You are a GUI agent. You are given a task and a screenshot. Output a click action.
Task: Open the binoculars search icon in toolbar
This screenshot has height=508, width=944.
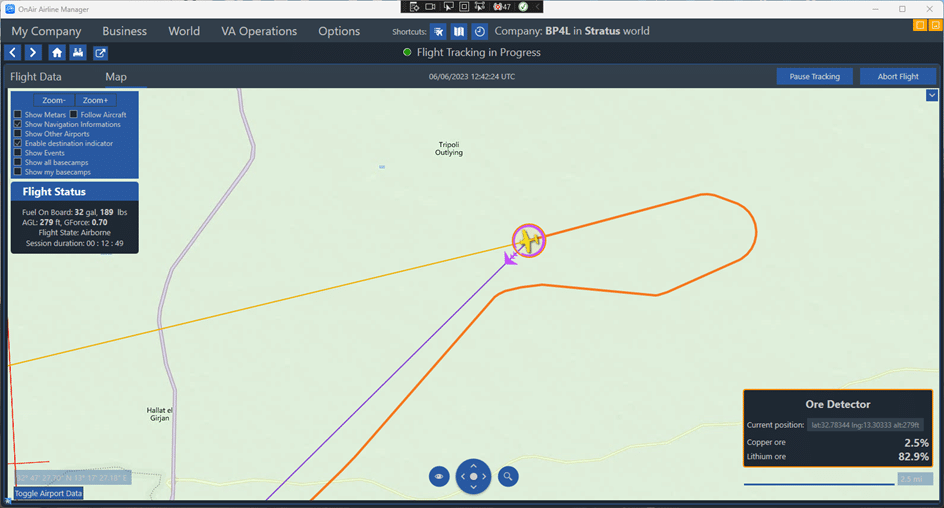pyautogui.click(x=78, y=53)
